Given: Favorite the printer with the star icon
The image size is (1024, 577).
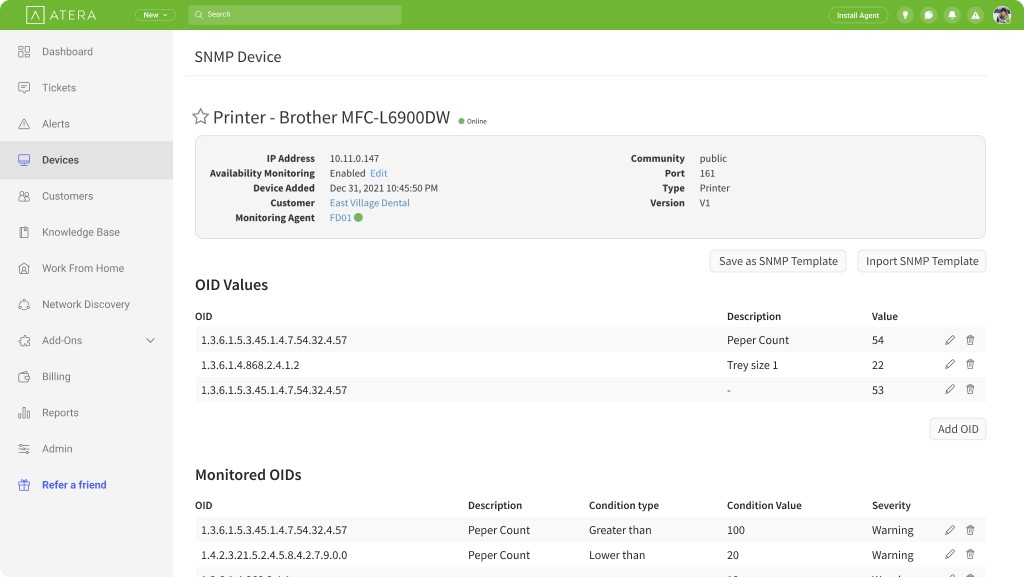Looking at the screenshot, I should click(x=200, y=117).
